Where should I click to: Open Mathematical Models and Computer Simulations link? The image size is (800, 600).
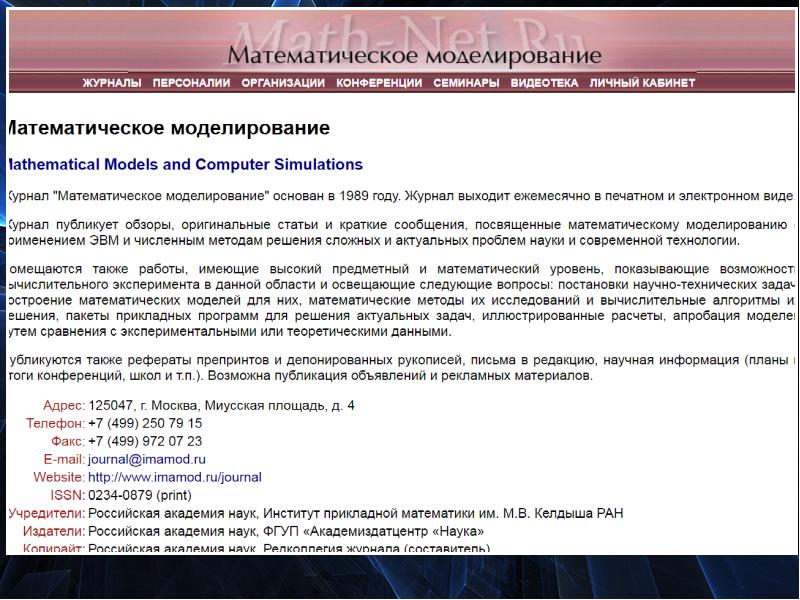pyautogui.click(x=184, y=164)
